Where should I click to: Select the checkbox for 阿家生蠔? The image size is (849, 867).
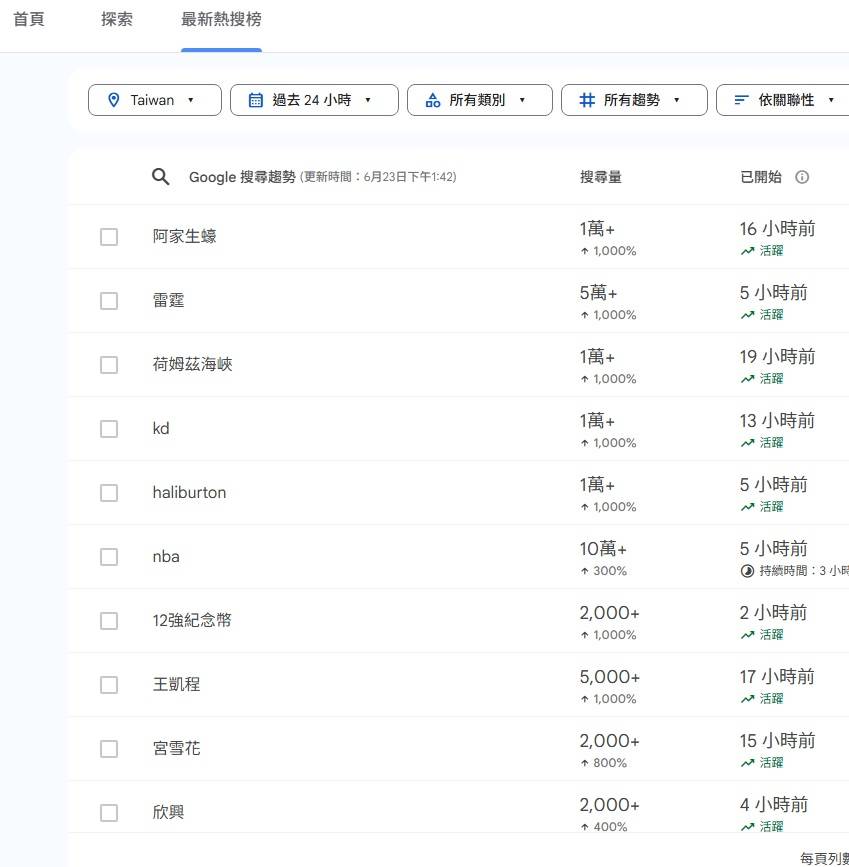point(109,237)
